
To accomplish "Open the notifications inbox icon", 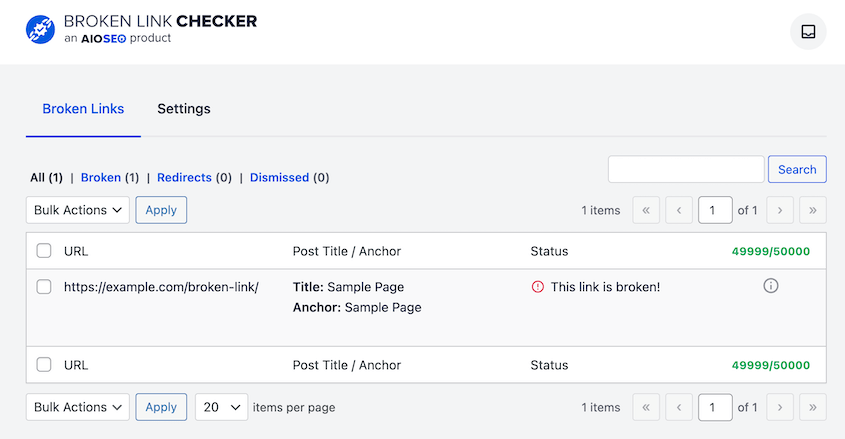I will (x=808, y=32).
